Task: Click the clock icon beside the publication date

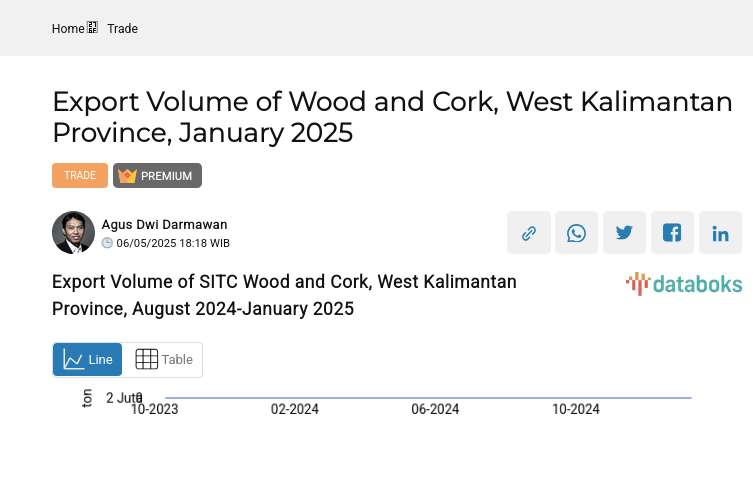Action: click(x=107, y=243)
